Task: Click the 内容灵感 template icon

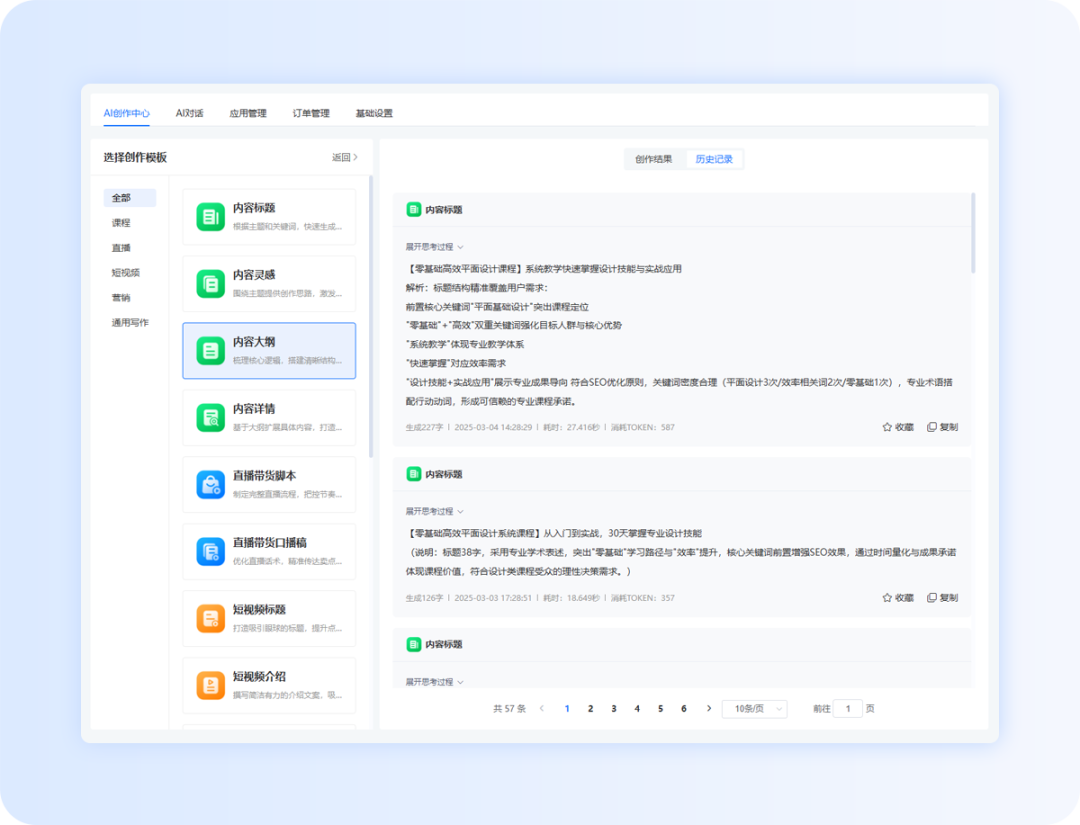Action: [210, 284]
